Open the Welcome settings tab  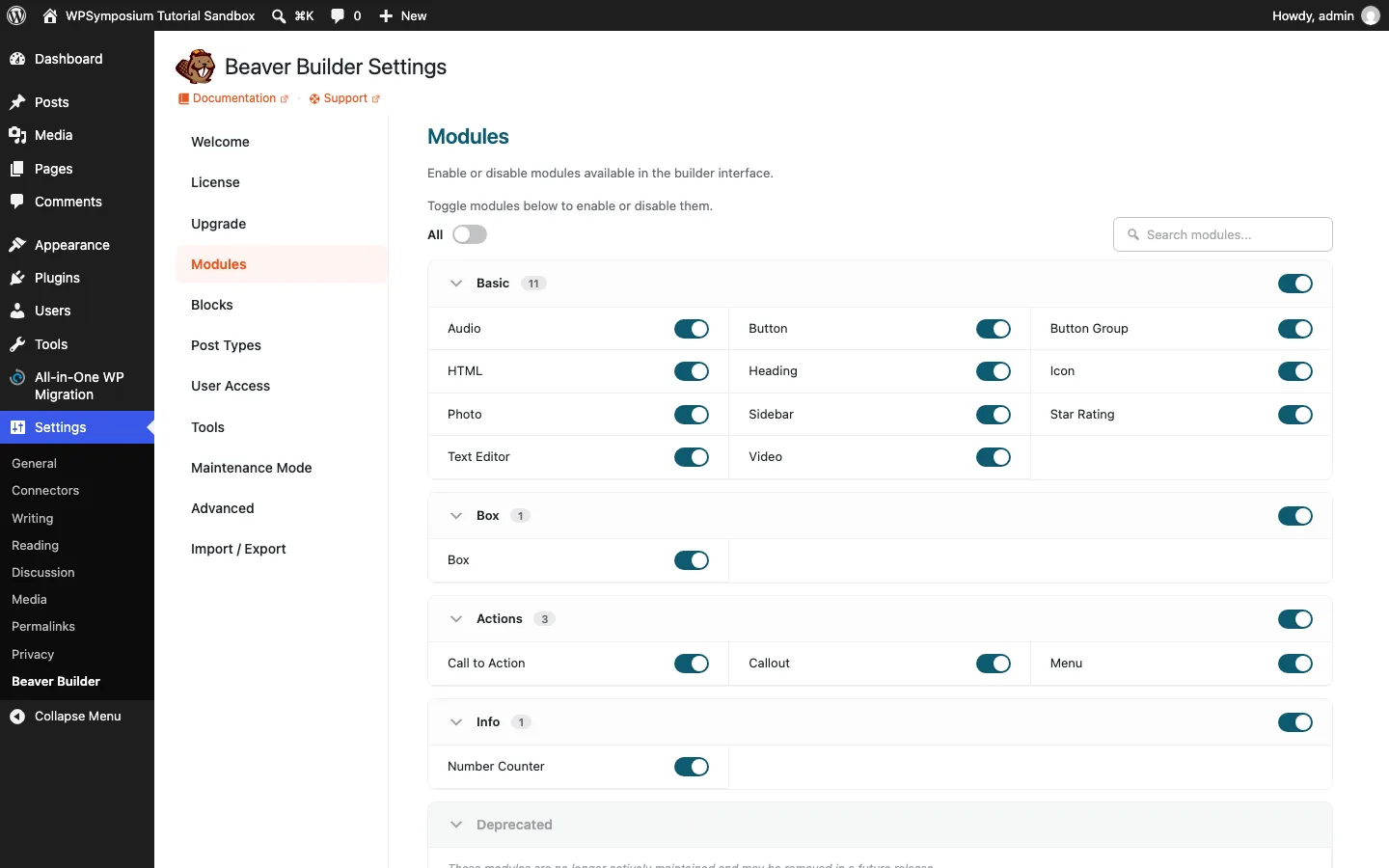(282, 142)
